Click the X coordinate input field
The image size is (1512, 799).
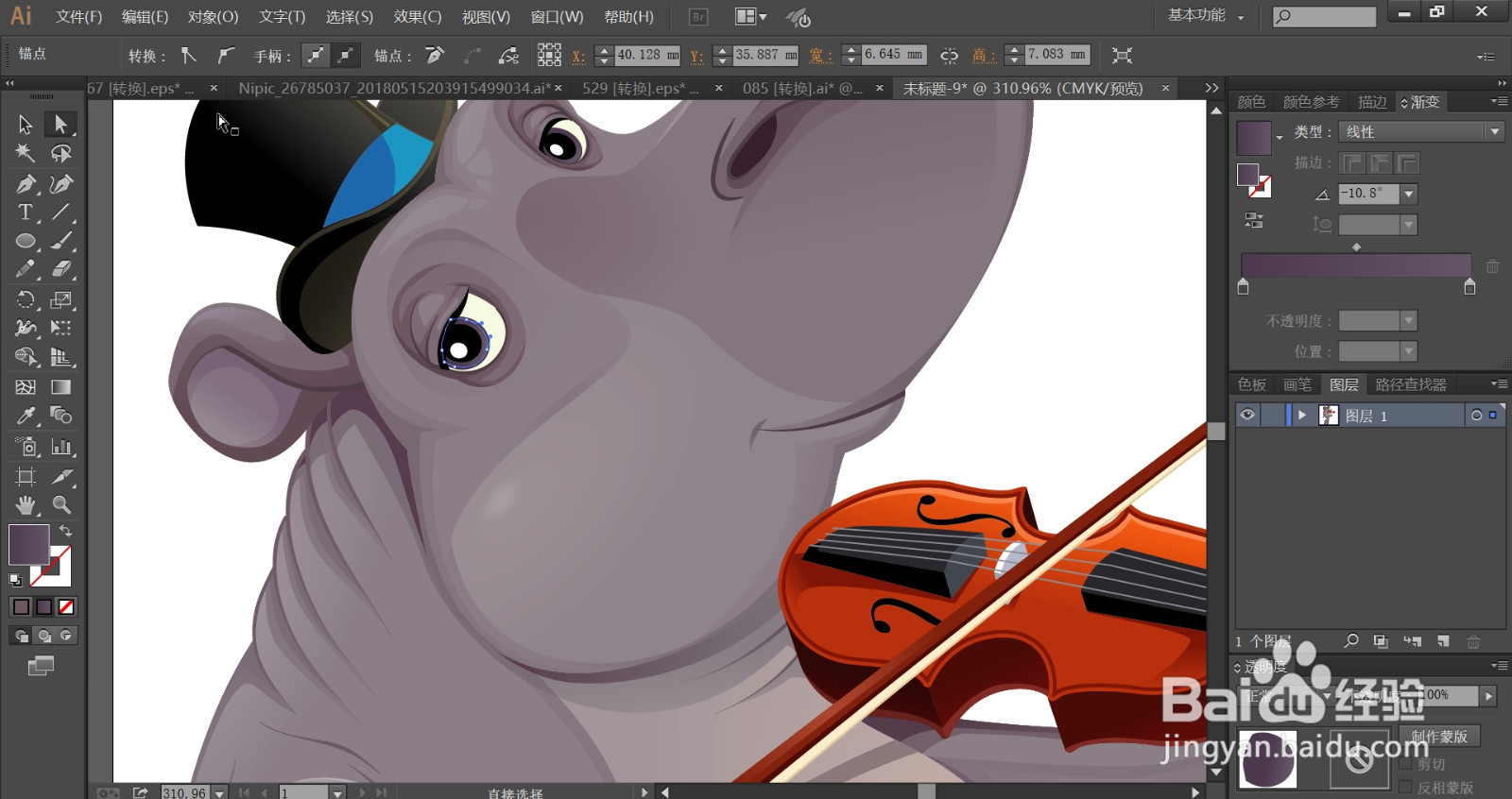click(647, 56)
